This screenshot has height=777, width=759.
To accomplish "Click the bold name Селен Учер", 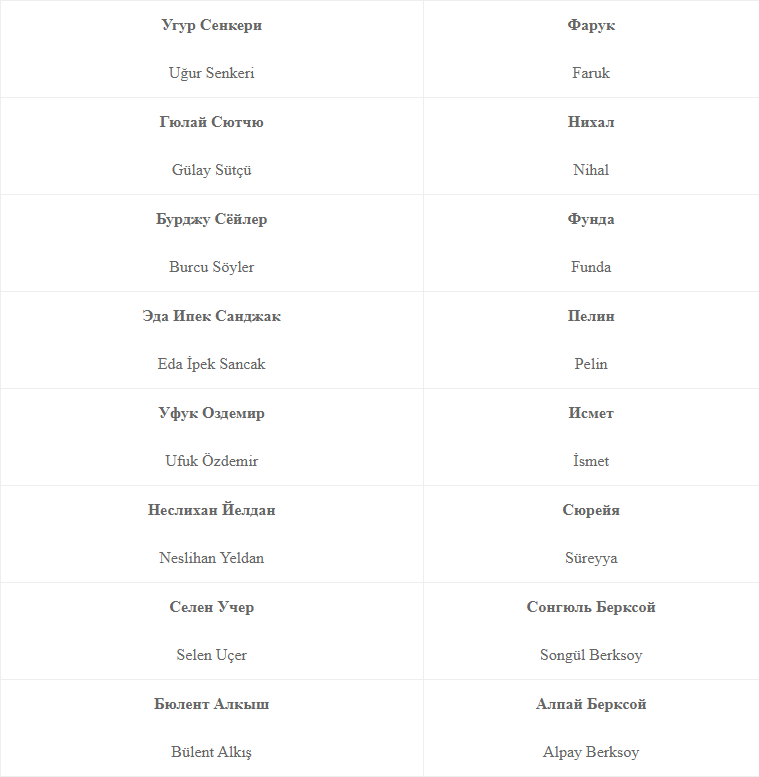I will coord(211,607).
